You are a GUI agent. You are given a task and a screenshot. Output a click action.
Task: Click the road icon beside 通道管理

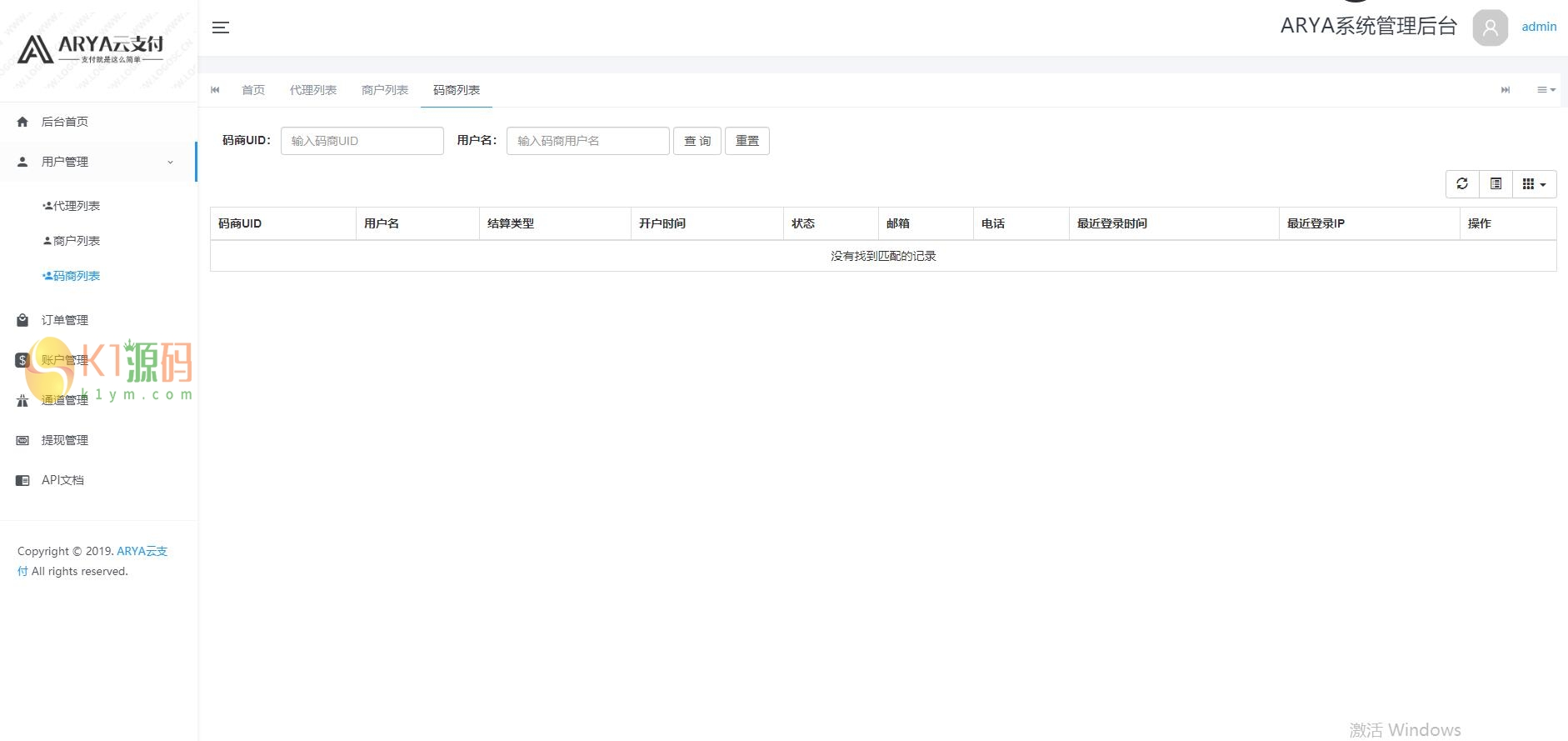coord(22,400)
